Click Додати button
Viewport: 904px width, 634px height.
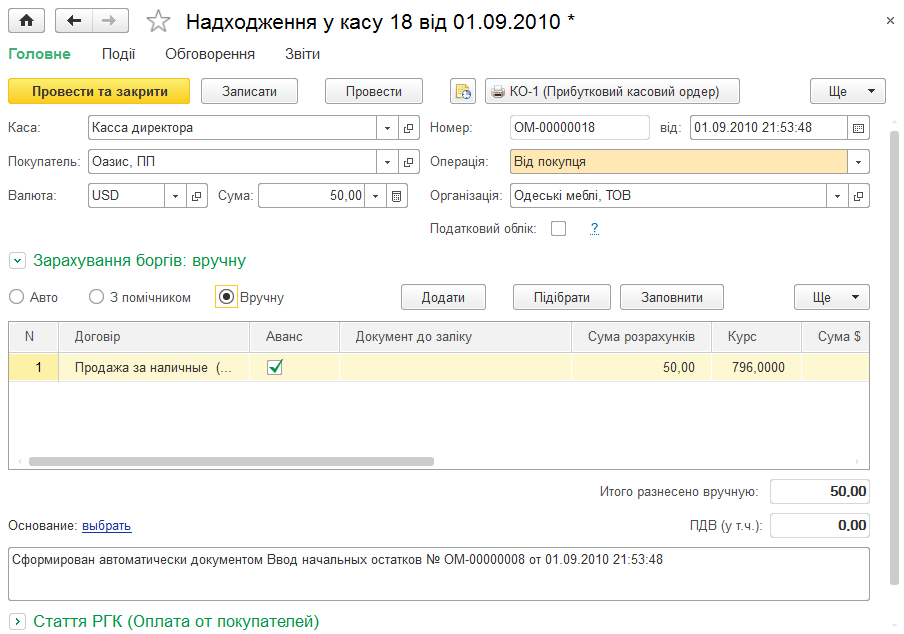(443, 297)
